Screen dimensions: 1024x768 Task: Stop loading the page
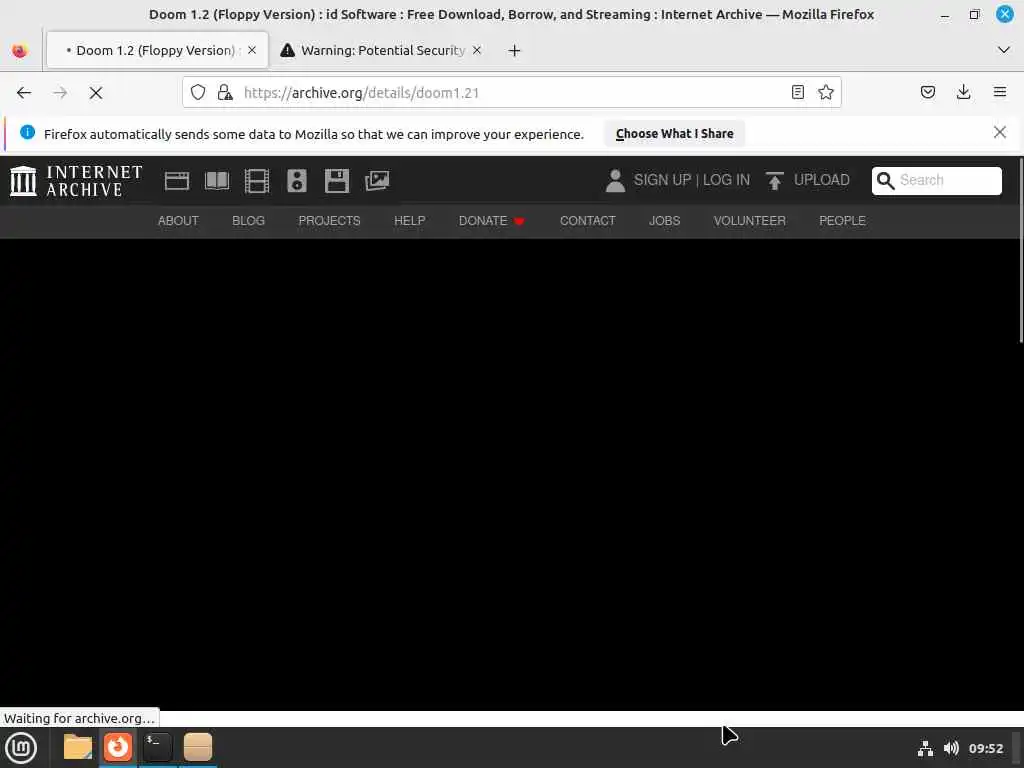[x=96, y=93]
